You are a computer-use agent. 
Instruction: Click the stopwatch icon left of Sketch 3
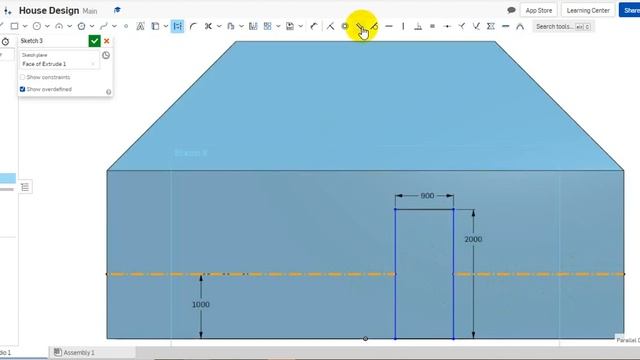click(x=5, y=41)
